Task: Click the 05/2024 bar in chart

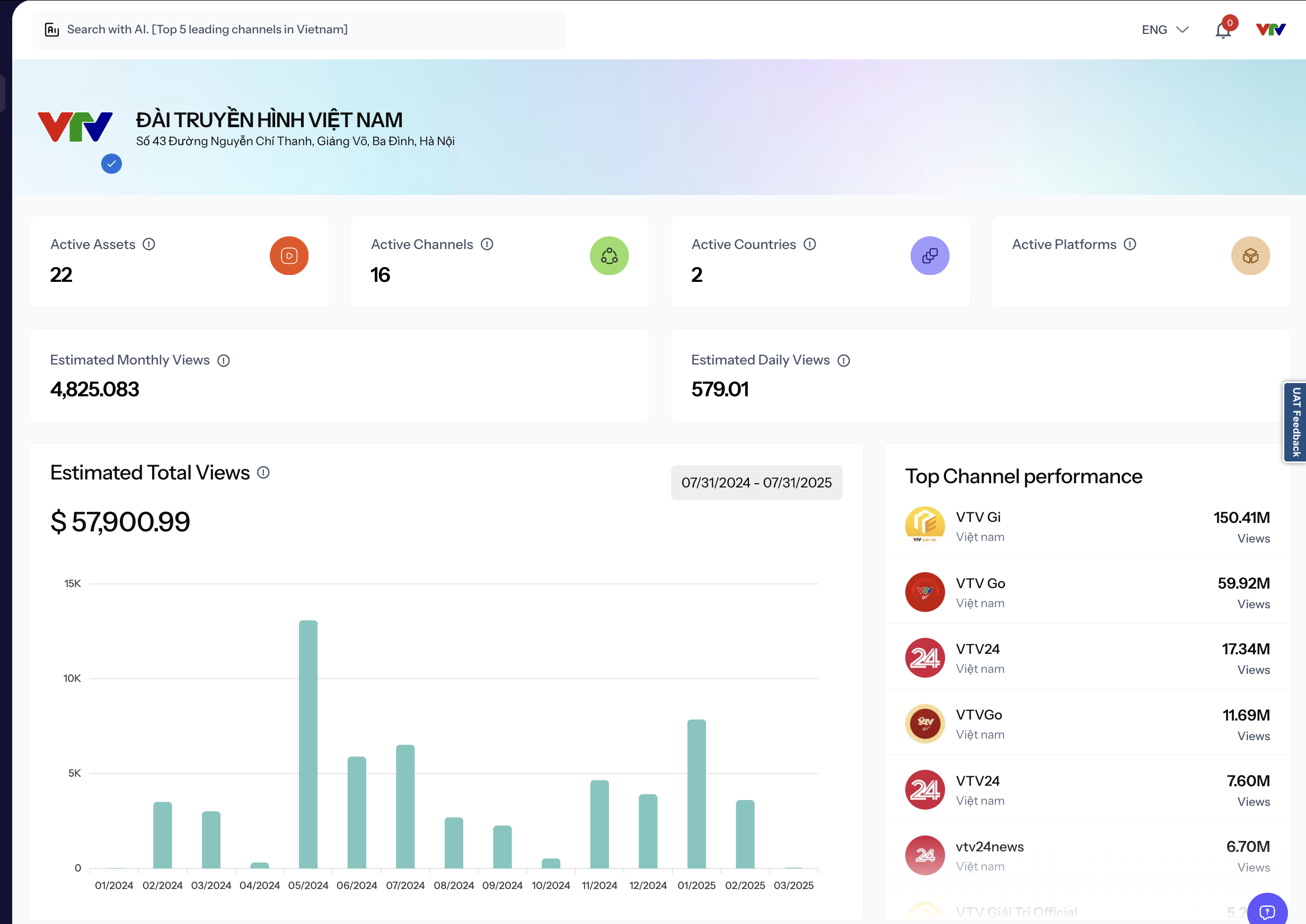Action: coord(308,744)
